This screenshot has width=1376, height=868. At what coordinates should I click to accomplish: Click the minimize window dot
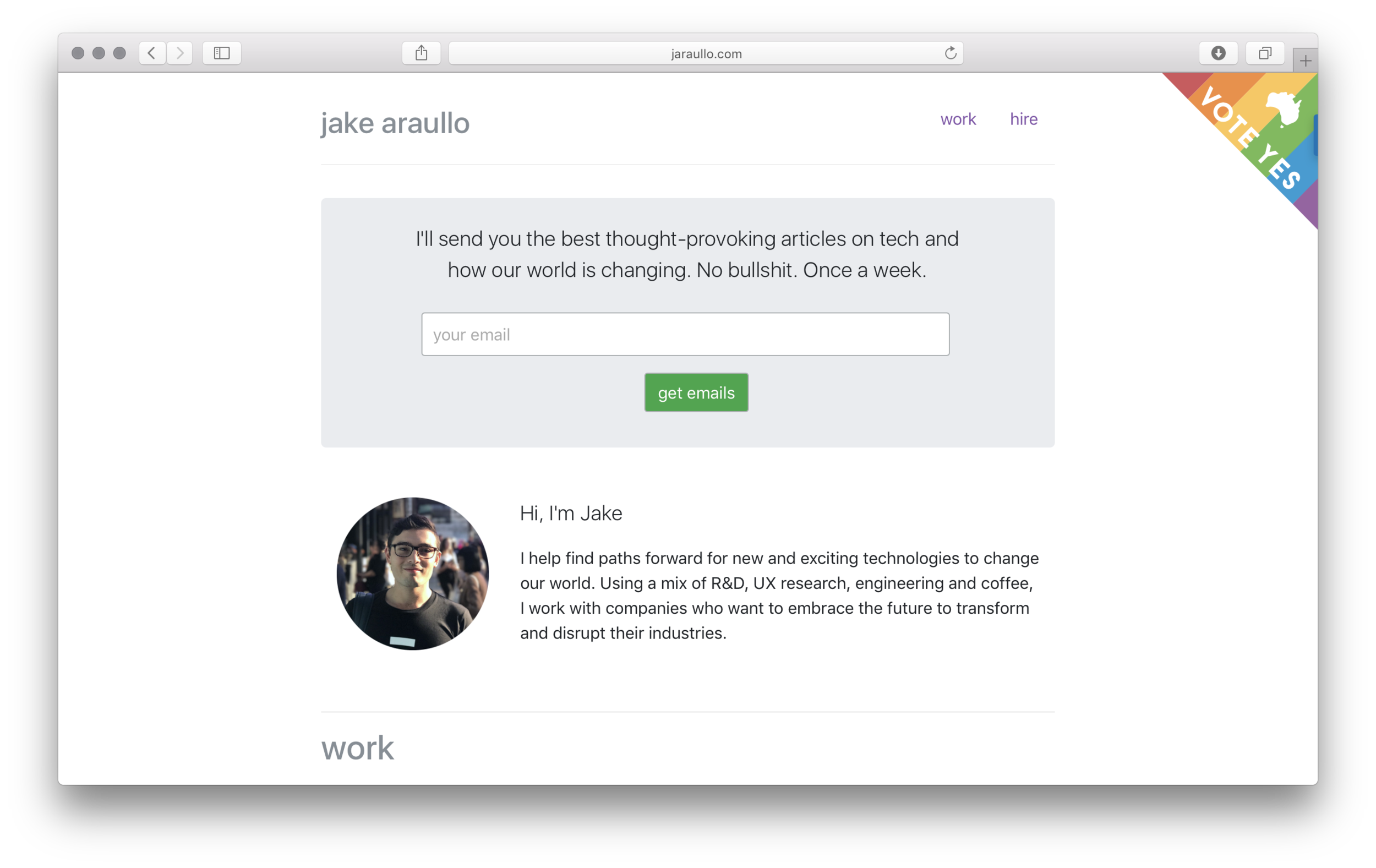99,53
